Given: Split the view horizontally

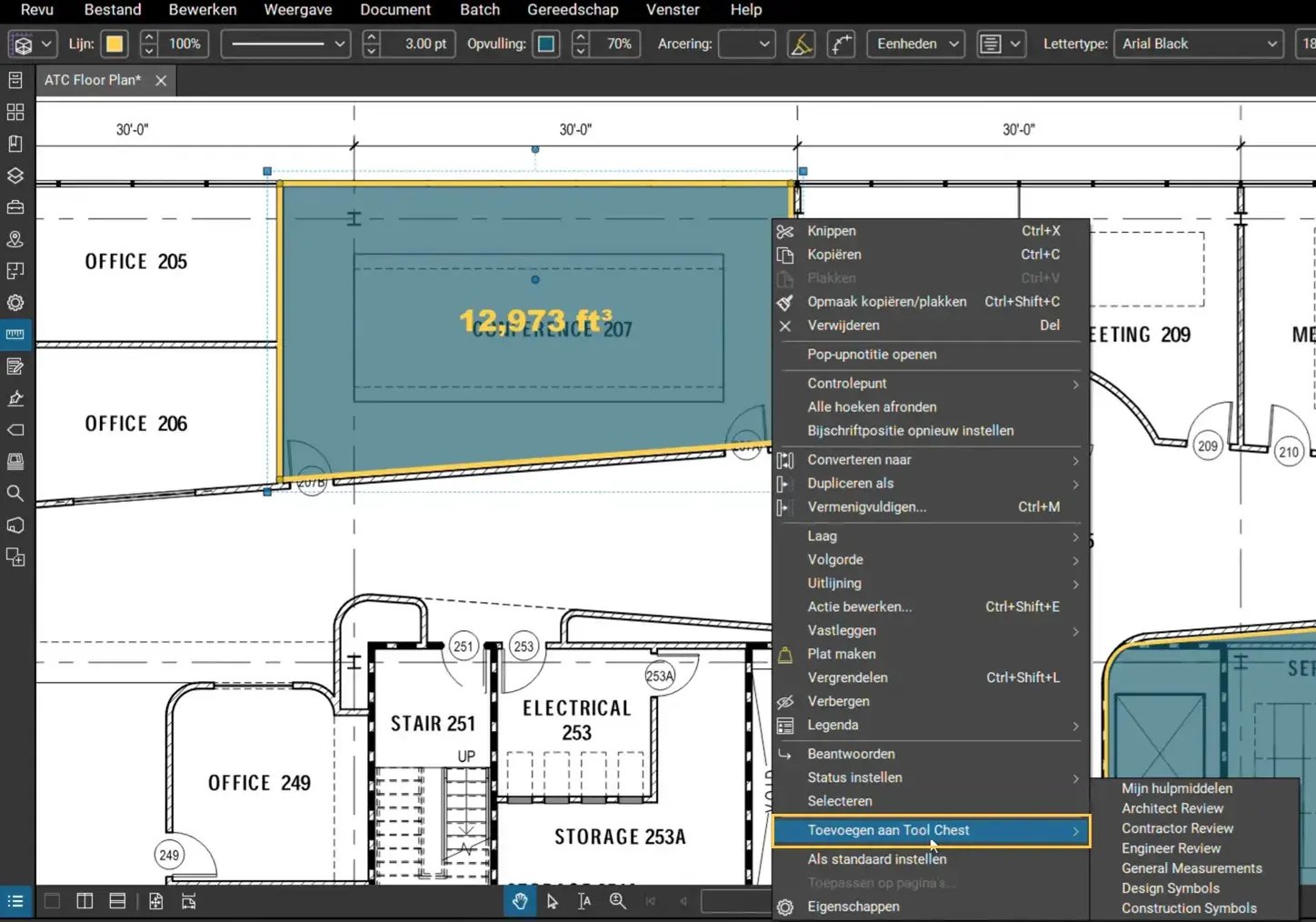Looking at the screenshot, I should 117,901.
